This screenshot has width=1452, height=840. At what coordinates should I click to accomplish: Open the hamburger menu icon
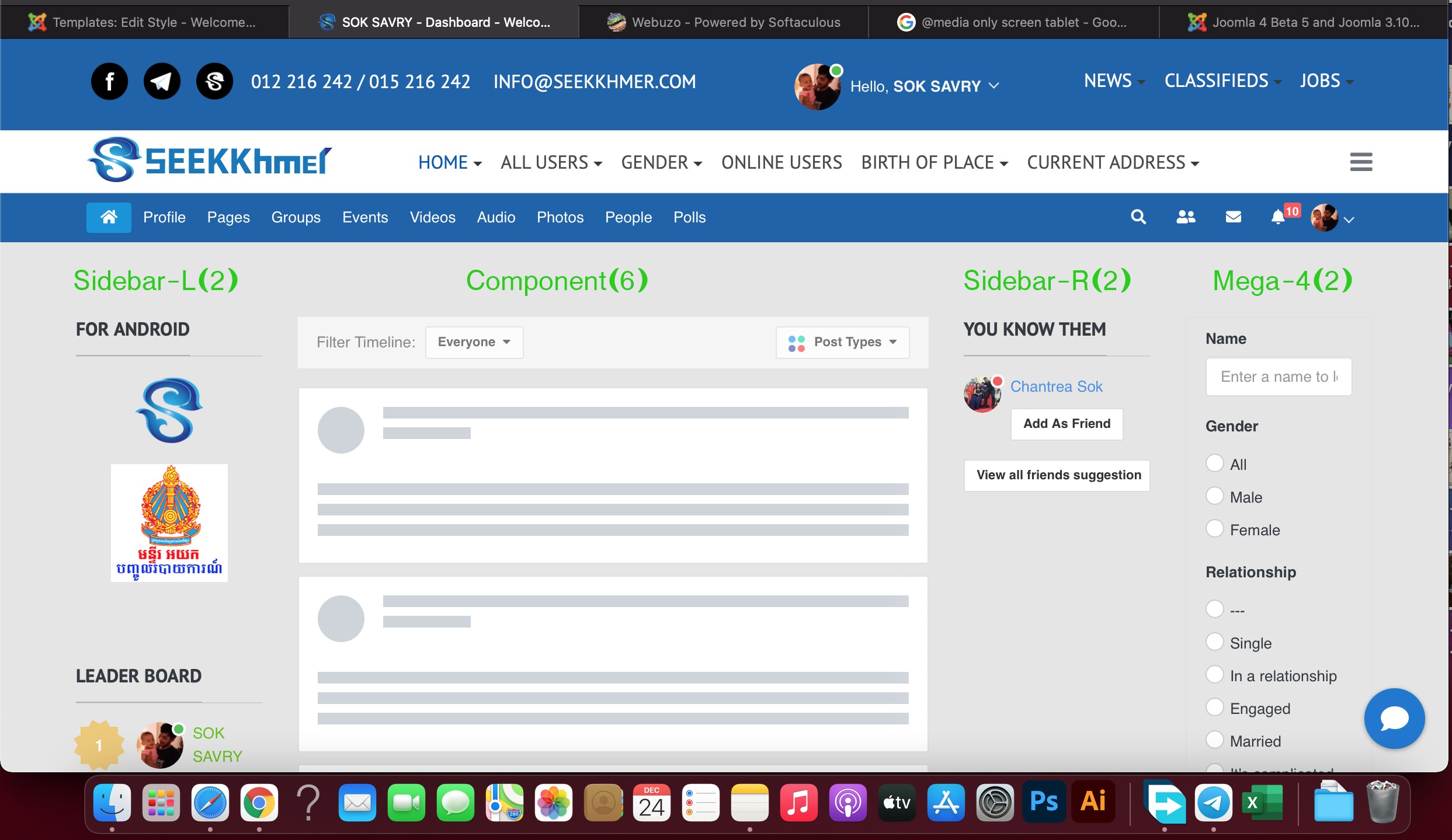(x=1361, y=162)
